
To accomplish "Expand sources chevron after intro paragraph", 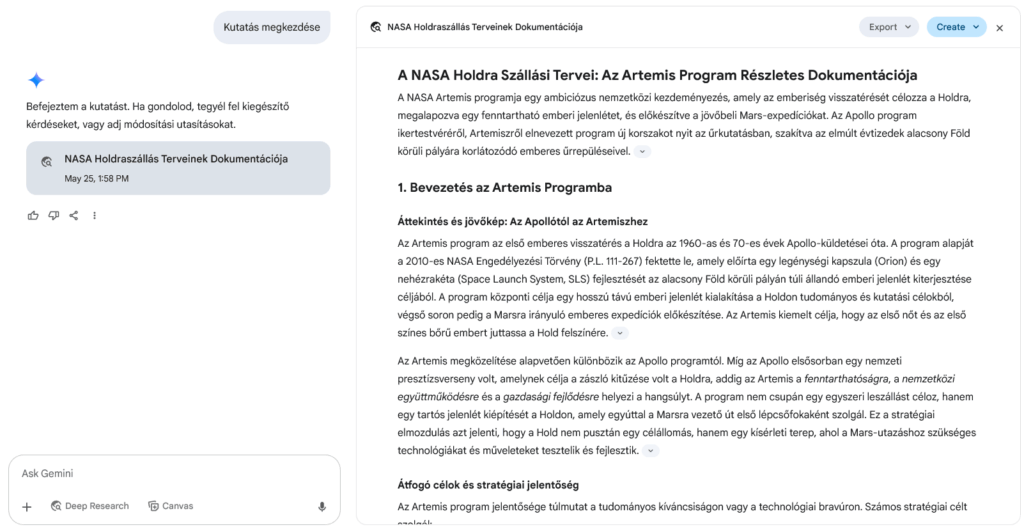I will 642,151.
